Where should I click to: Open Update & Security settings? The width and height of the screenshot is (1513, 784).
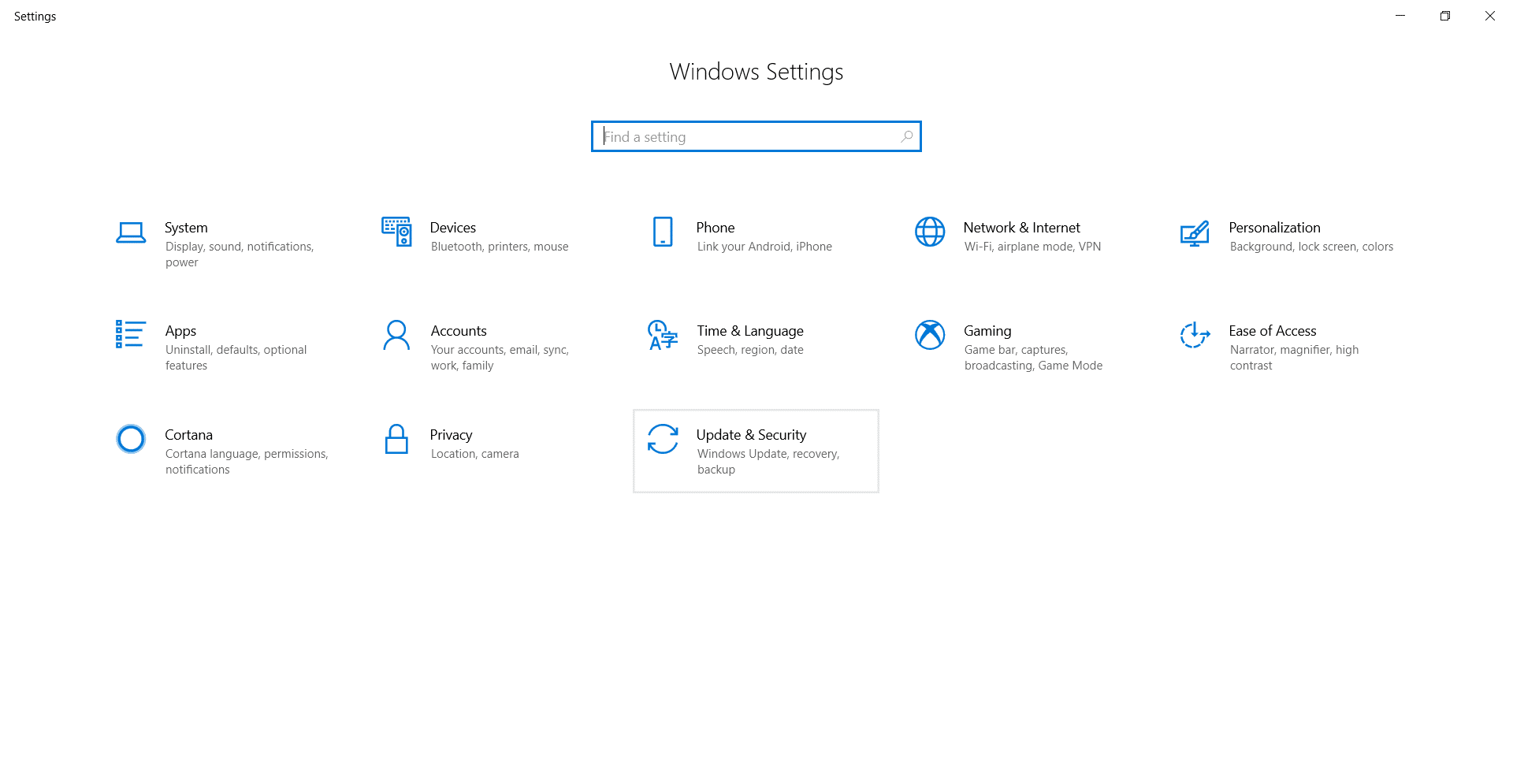point(755,450)
